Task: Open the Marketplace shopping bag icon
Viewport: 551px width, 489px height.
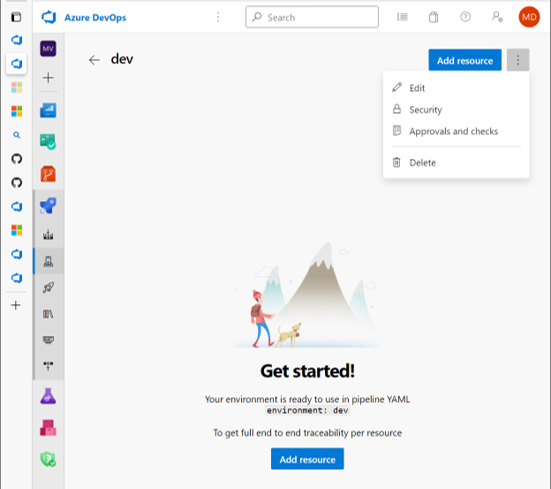Action: (434, 17)
